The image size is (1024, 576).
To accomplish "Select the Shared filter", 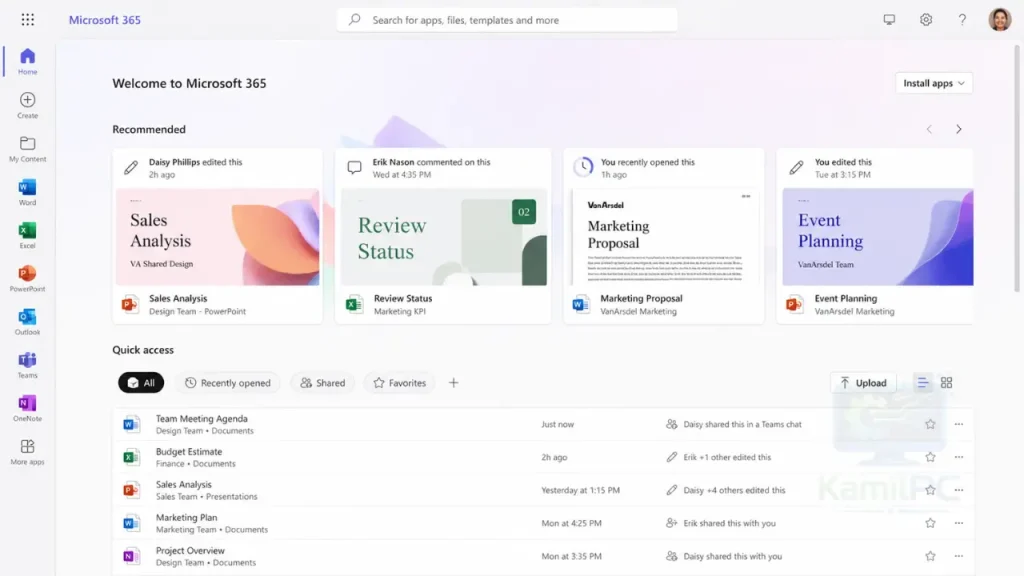I will 323,383.
